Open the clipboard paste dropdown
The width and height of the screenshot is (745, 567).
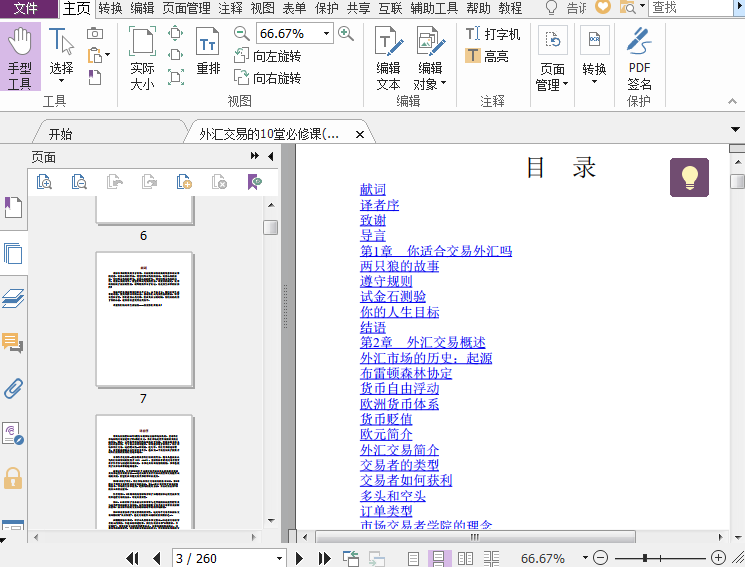tap(108, 55)
